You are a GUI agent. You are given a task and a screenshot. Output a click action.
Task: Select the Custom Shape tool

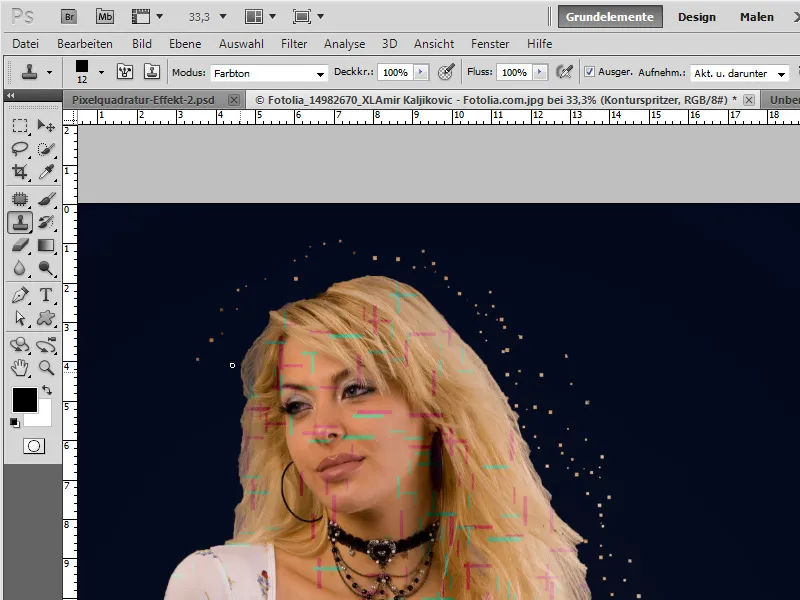coord(46,318)
